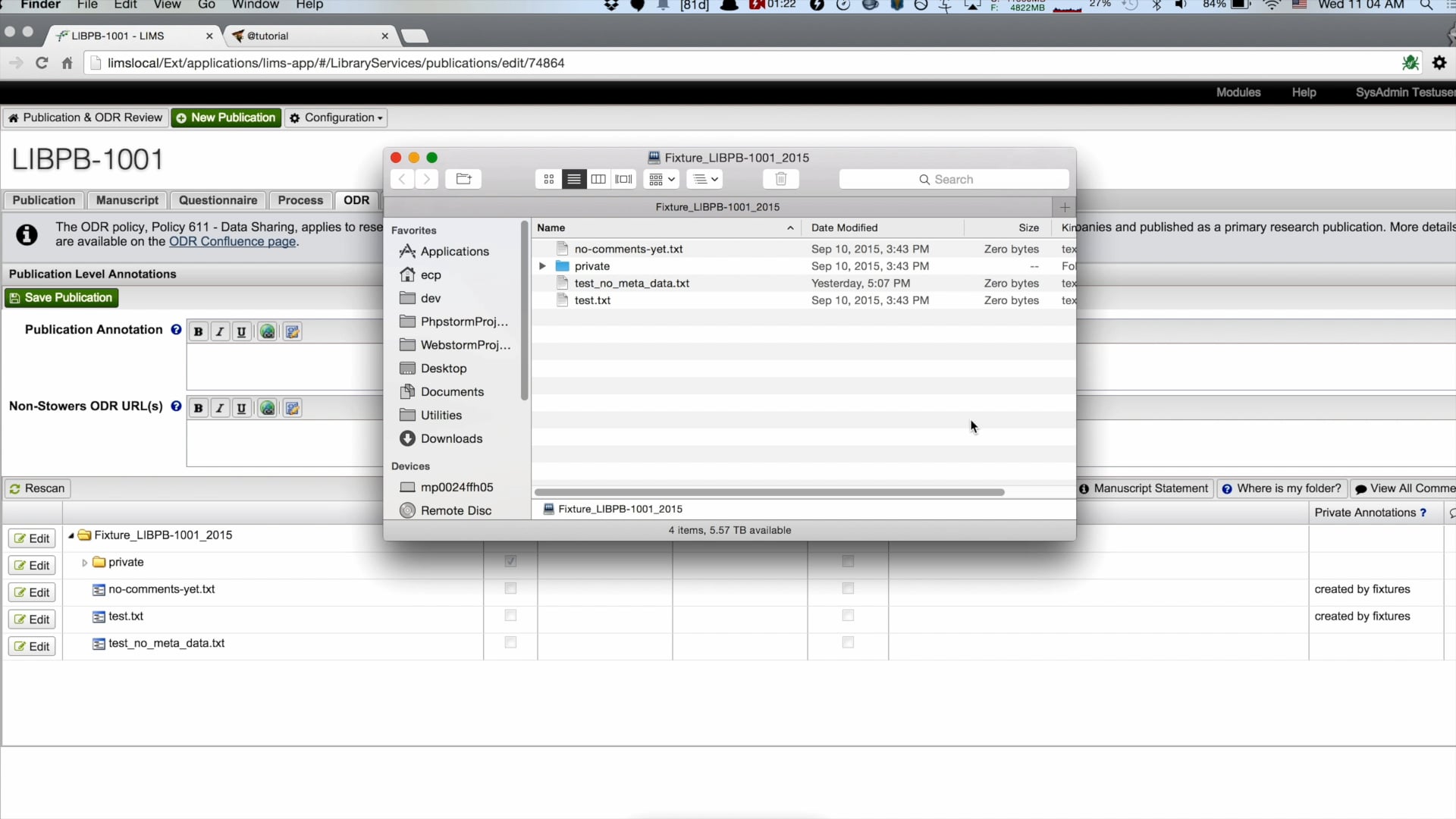Open the Finder action list dropdown

tap(705, 180)
